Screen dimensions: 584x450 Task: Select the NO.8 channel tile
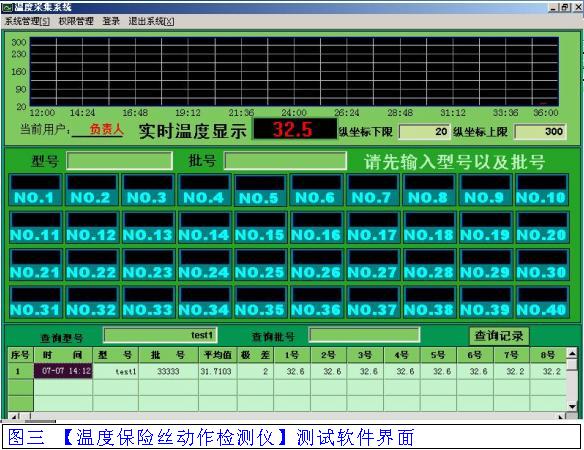pyautogui.click(x=429, y=190)
